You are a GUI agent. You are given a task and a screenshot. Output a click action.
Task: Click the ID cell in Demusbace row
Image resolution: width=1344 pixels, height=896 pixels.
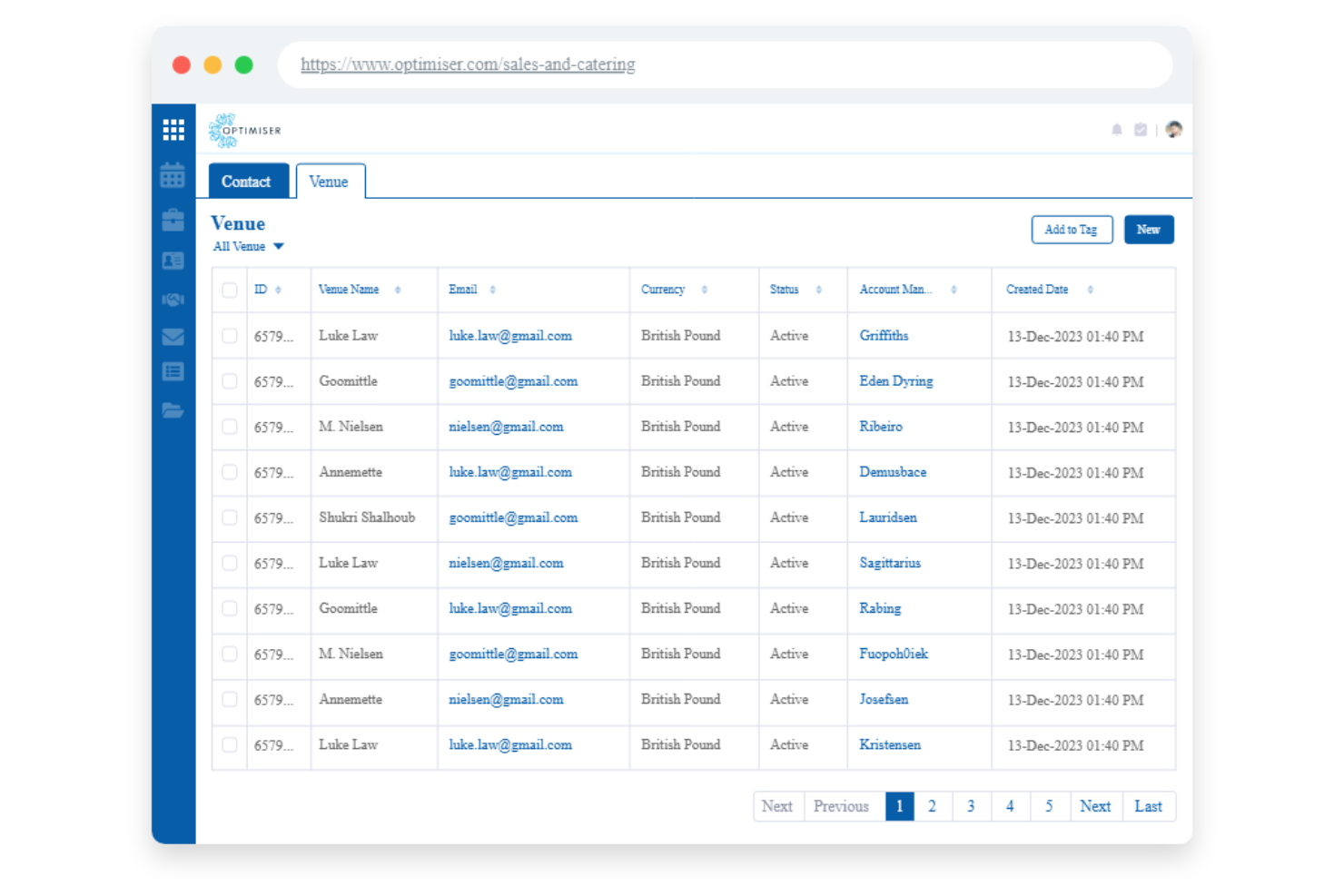[x=273, y=473]
